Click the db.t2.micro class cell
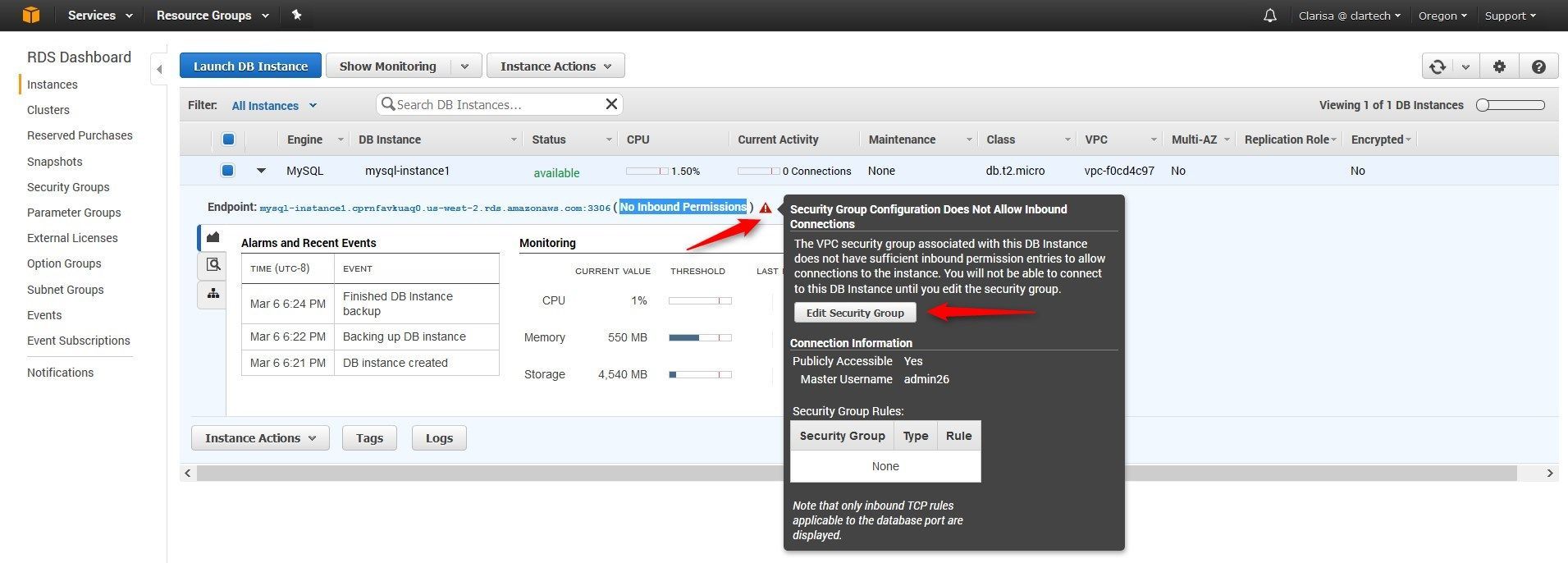This screenshot has height=563, width=1568. tap(1015, 171)
